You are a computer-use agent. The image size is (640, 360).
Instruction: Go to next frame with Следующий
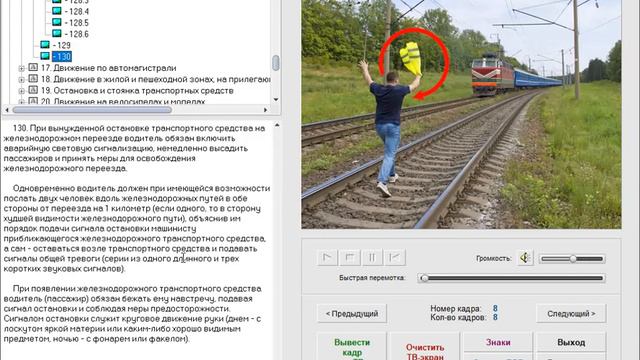coord(571,314)
